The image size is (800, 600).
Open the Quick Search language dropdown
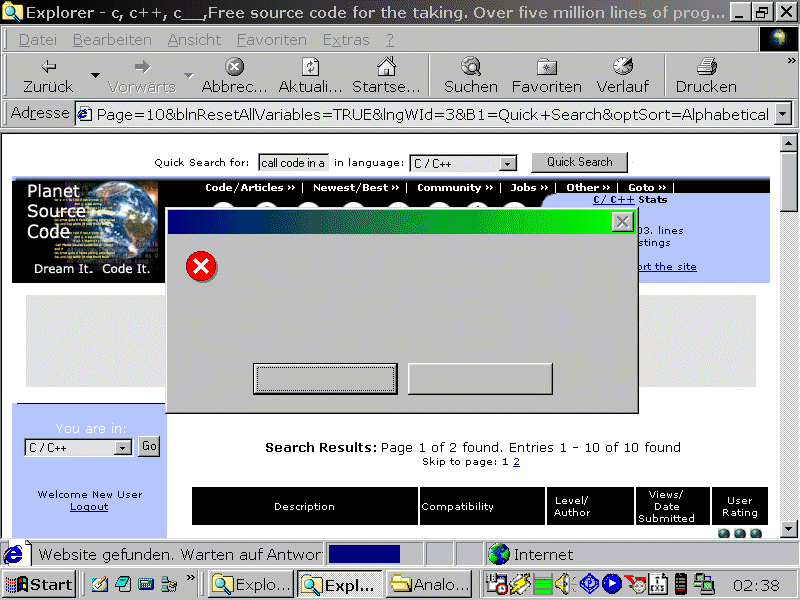point(507,163)
